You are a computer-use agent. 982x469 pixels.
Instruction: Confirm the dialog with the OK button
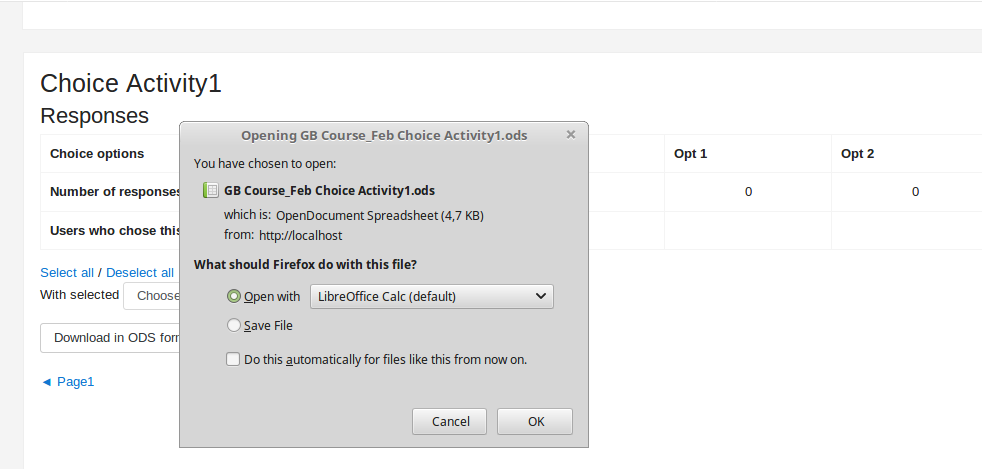(535, 421)
